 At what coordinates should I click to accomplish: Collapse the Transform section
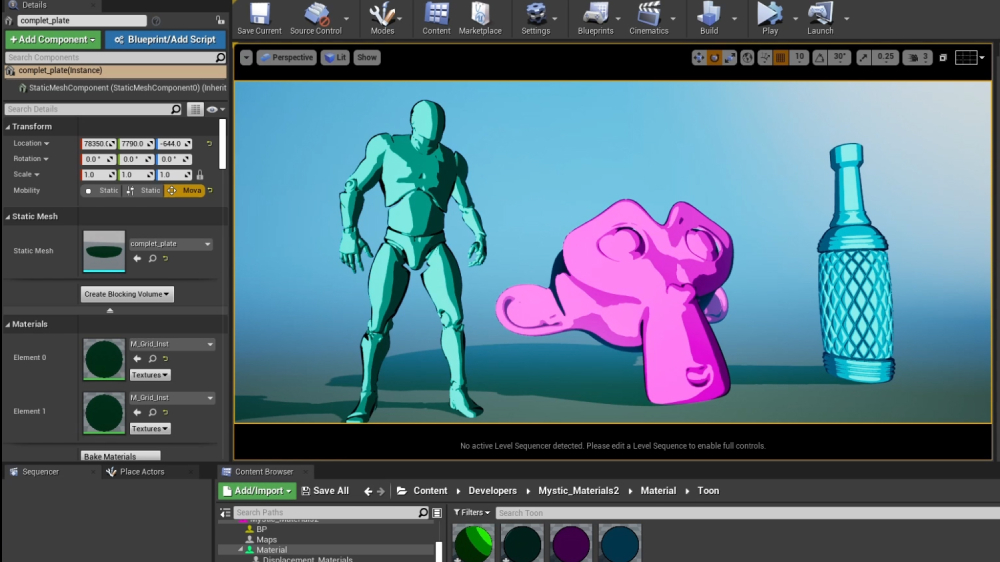pos(8,127)
